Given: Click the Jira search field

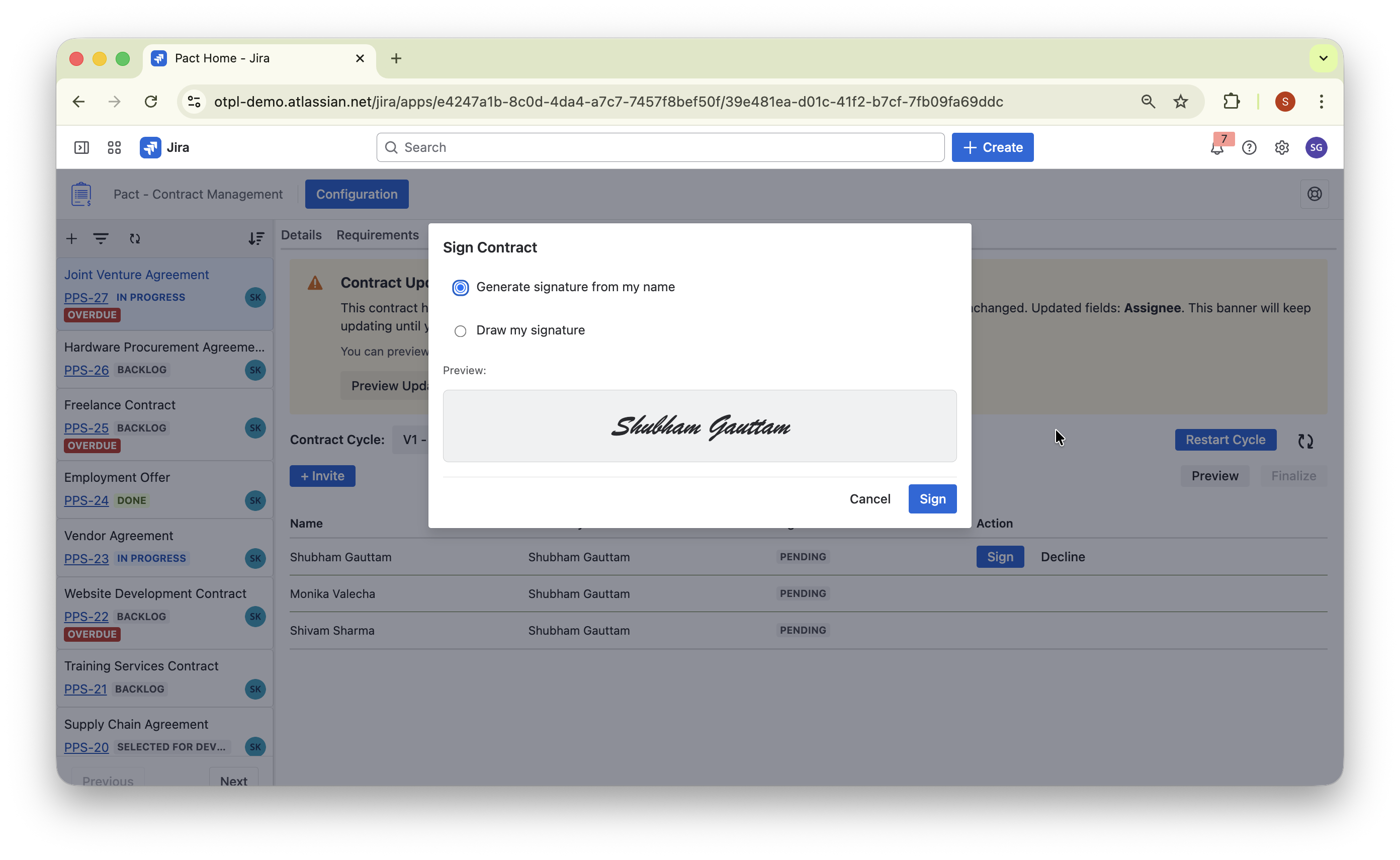Looking at the screenshot, I should point(660,148).
